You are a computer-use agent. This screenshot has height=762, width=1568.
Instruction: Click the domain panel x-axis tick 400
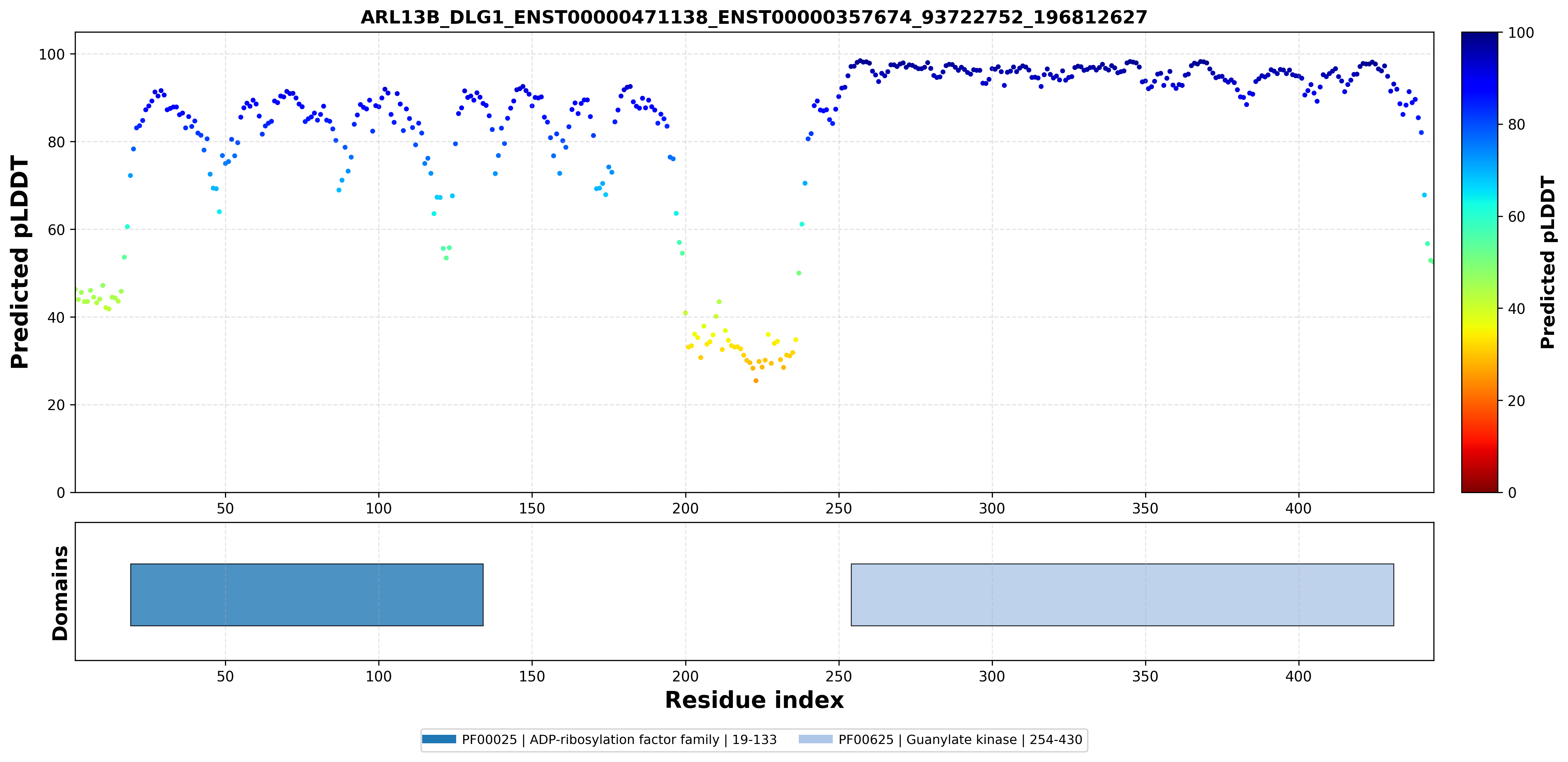(1298, 676)
